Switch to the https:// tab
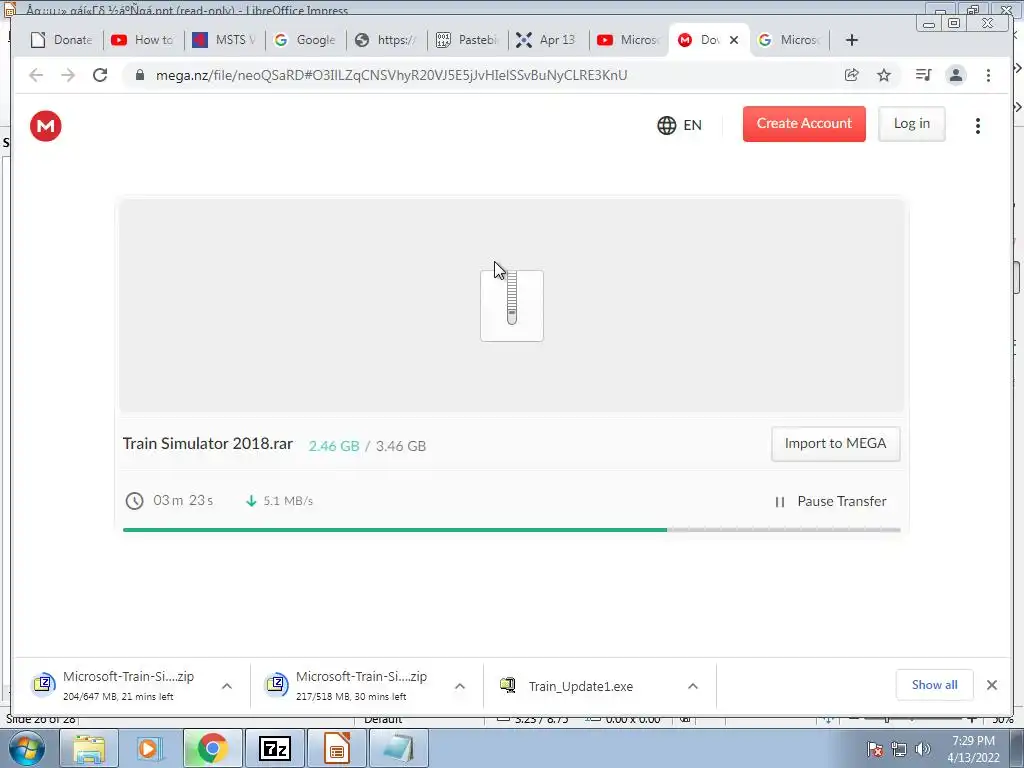Viewport: 1024px width, 768px height. (x=386, y=40)
